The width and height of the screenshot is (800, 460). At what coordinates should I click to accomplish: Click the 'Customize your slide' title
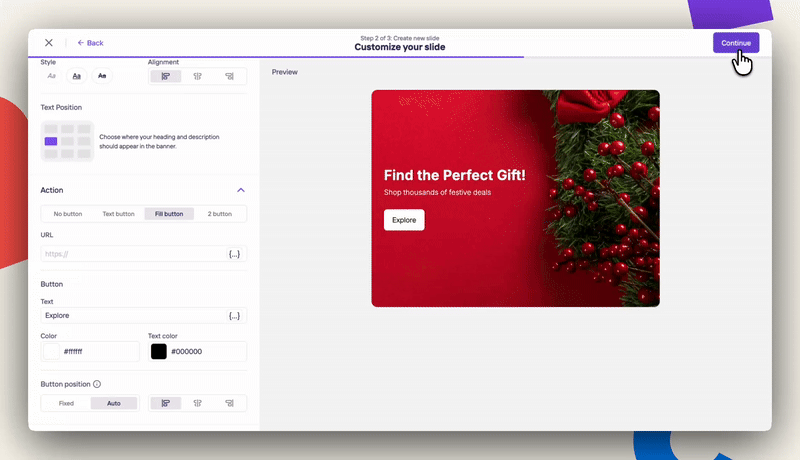click(400, 47)
